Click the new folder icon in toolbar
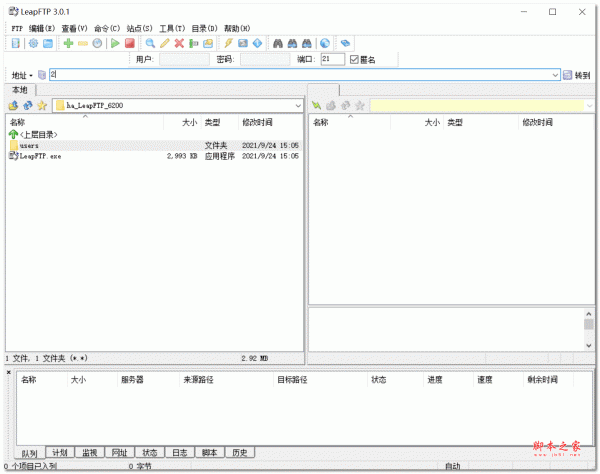Viewport: 600px width, 474px height. click(x=208, y=43)
